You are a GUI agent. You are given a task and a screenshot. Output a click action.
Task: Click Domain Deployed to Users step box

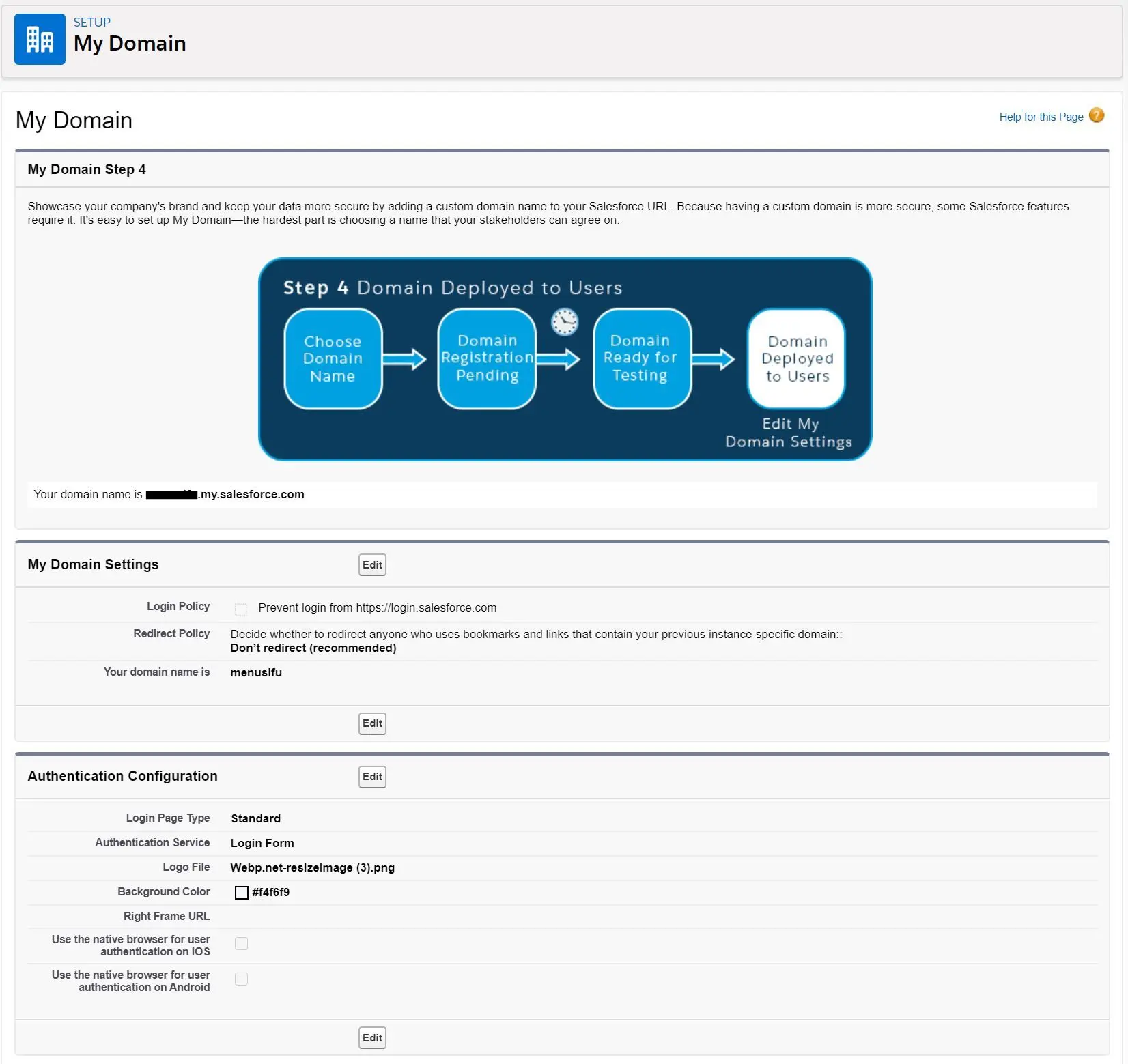(x=796, y=358)
